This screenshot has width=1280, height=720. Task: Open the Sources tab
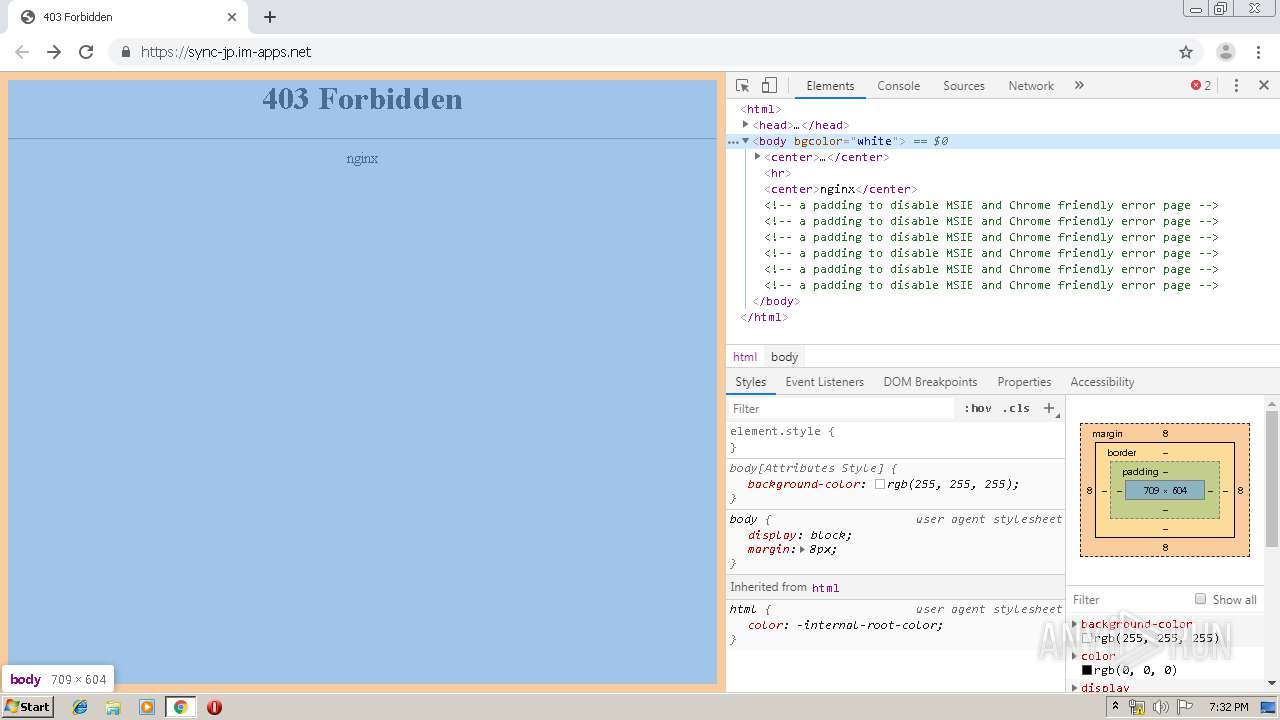click(964, 86)
